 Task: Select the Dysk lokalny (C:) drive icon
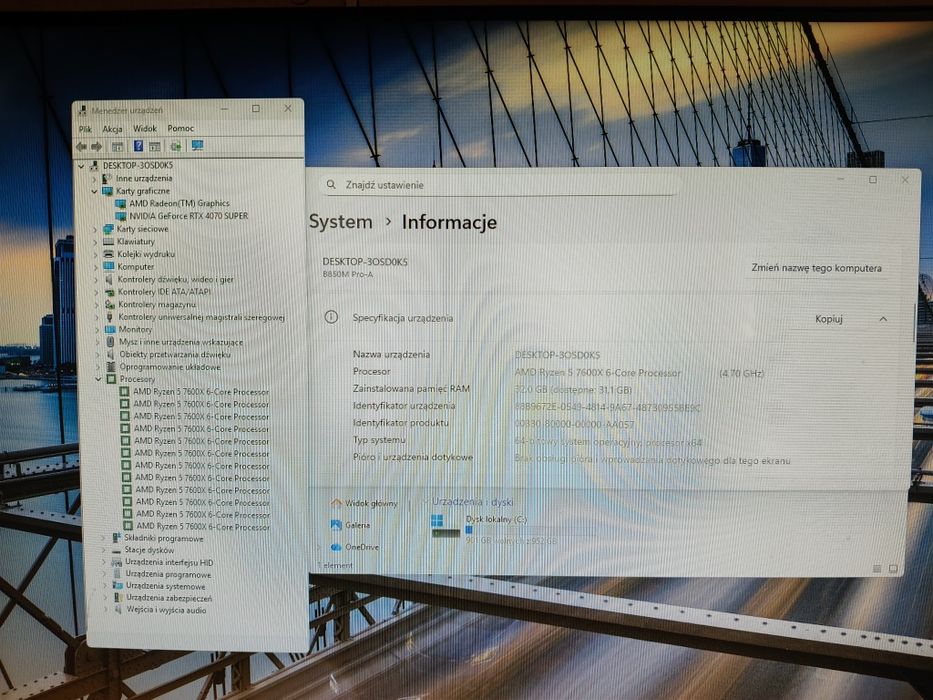(x=445, y=526)
